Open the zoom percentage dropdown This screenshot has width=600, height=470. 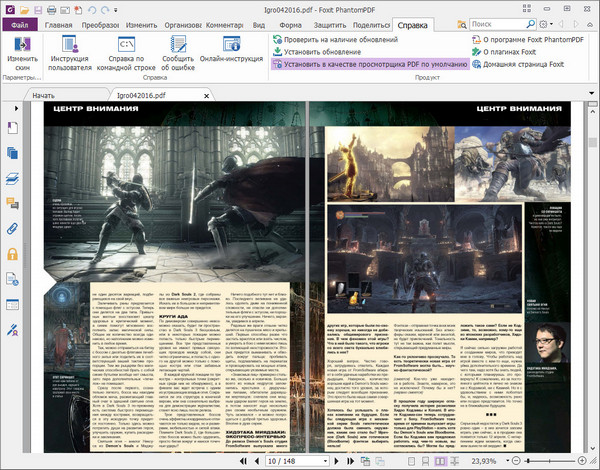(506, 462)
